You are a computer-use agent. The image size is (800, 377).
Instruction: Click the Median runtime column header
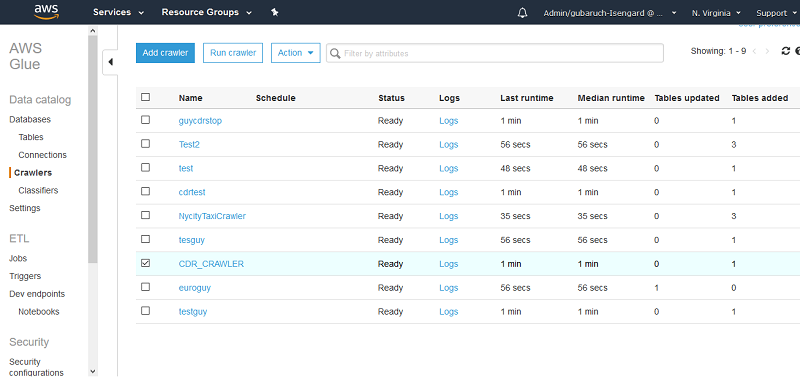611,98
